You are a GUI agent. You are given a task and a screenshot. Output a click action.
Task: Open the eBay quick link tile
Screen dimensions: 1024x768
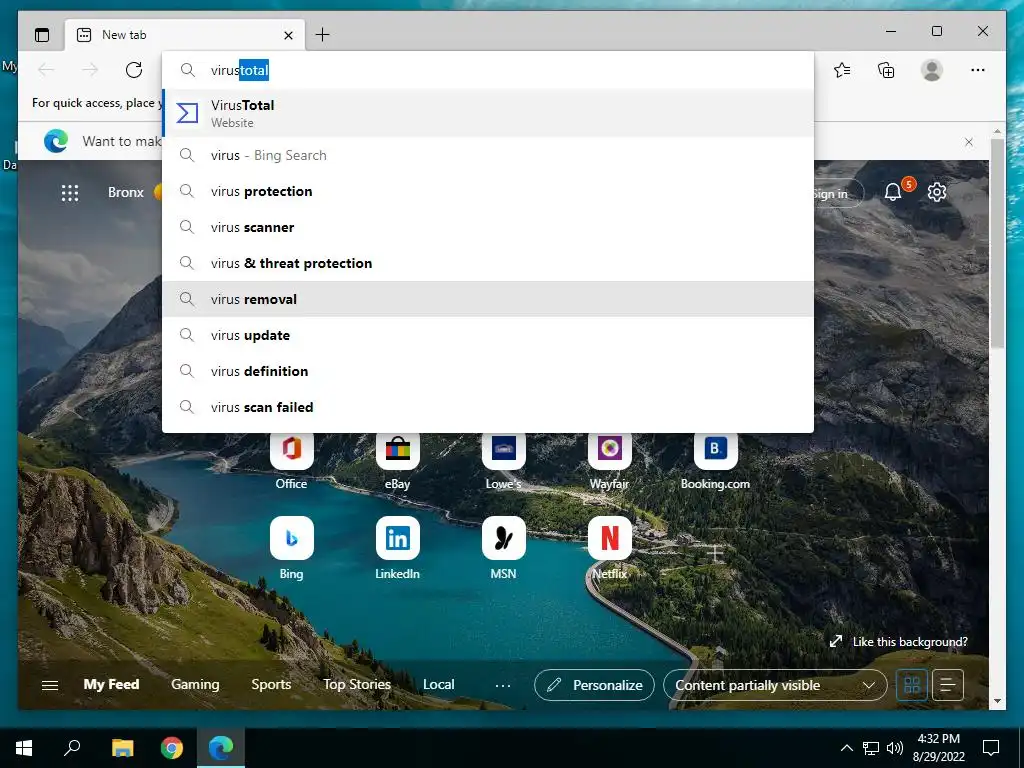point(397,462)
